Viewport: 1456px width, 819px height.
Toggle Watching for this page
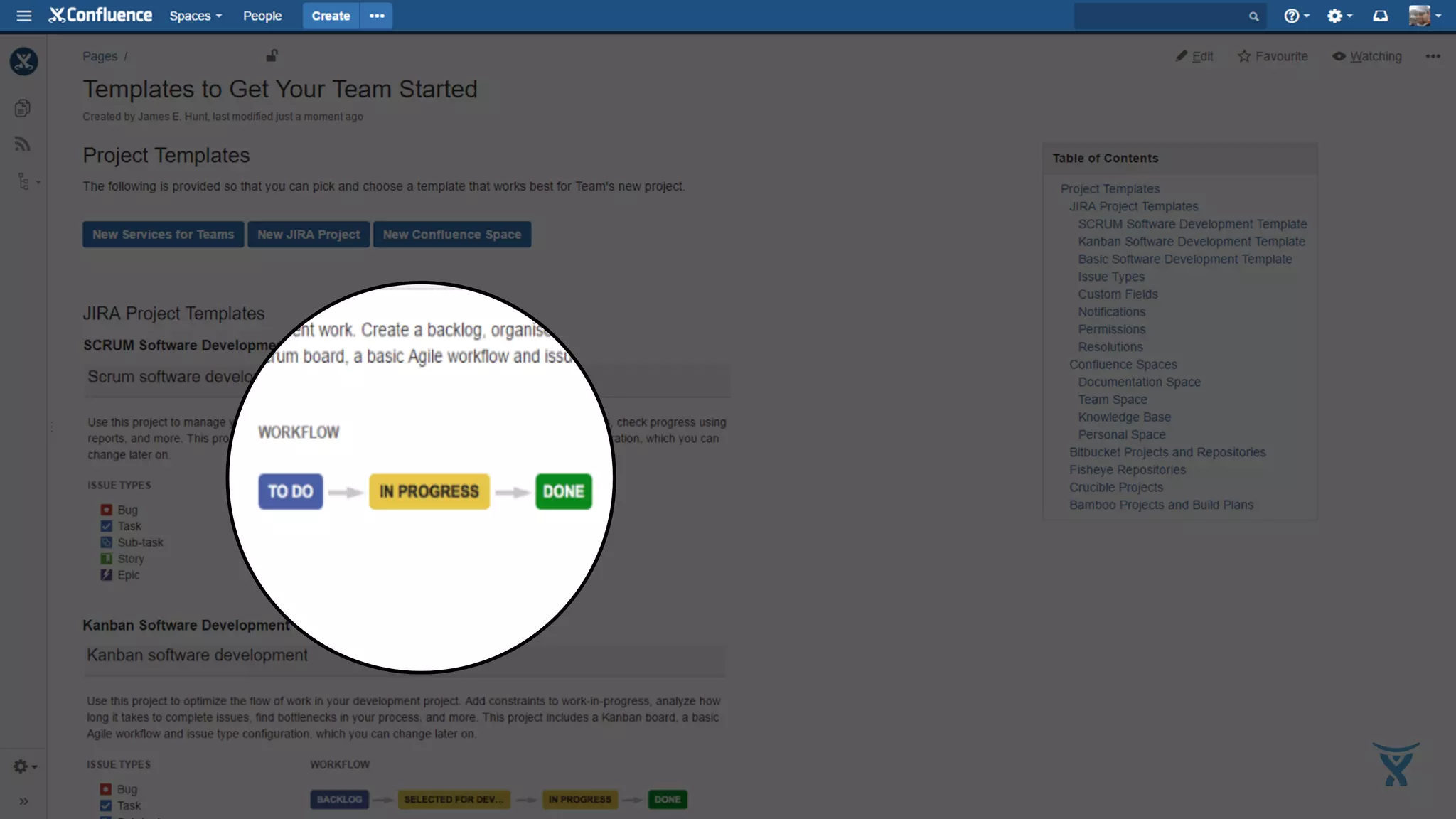click(1366, 56)
